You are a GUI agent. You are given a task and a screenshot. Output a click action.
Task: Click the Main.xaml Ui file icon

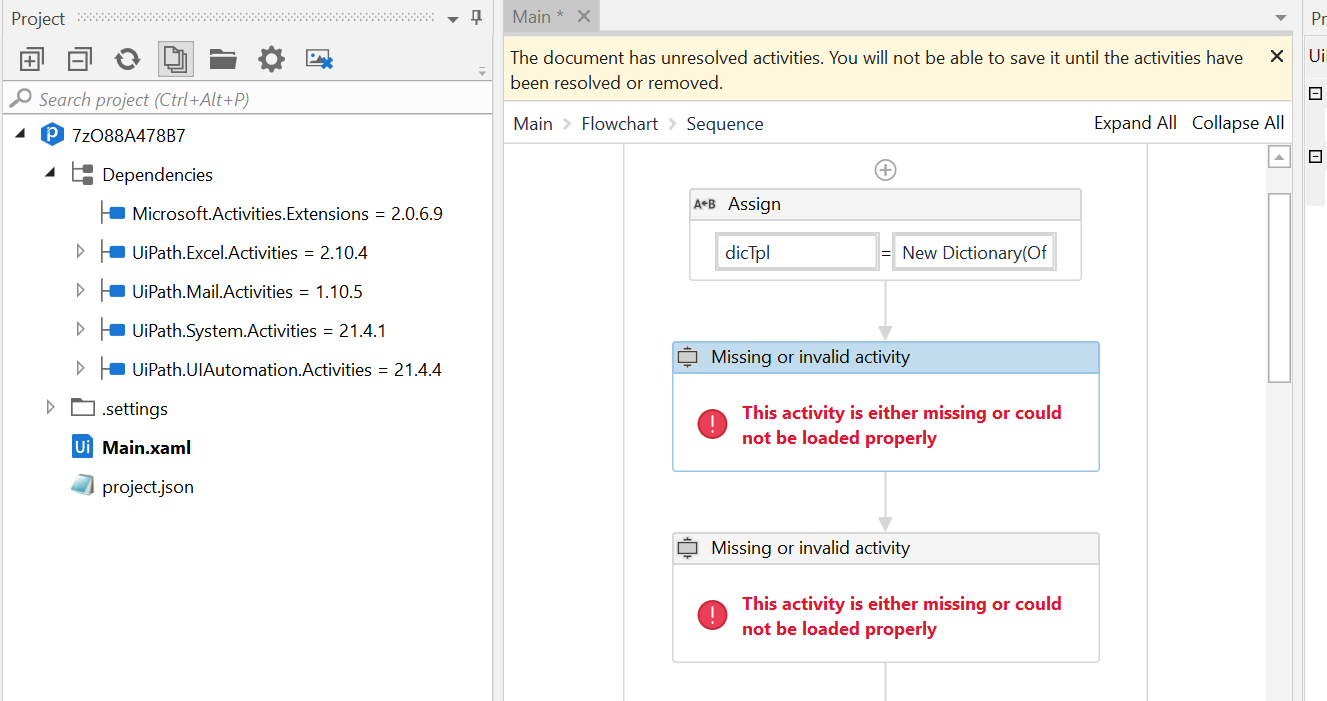click(83, 447)
